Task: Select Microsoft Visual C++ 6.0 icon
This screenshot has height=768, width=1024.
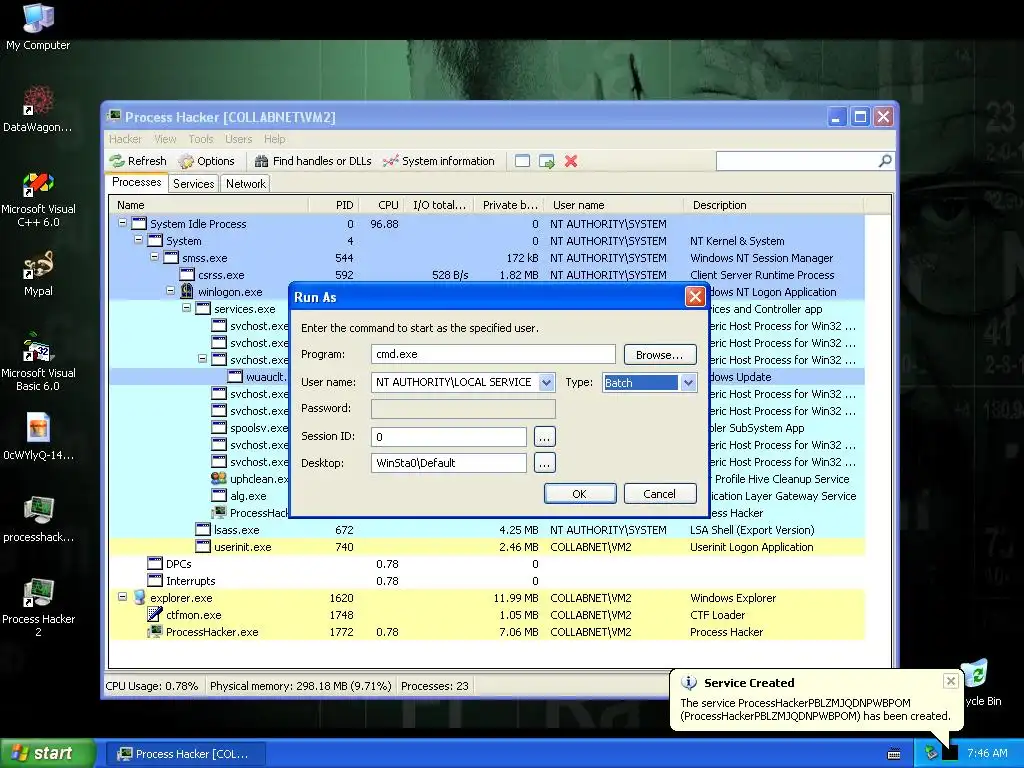Action: coord(38,199)
